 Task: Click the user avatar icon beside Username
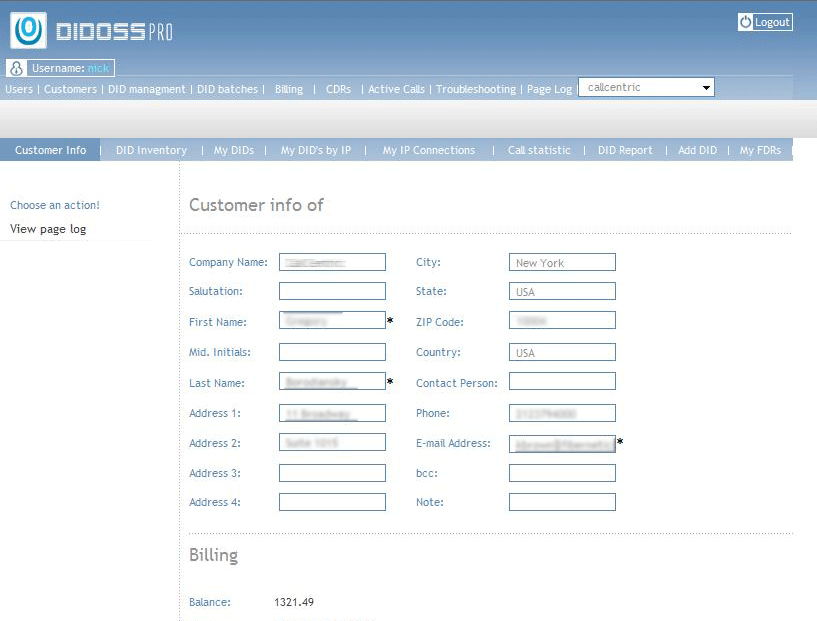click(16, 69)
